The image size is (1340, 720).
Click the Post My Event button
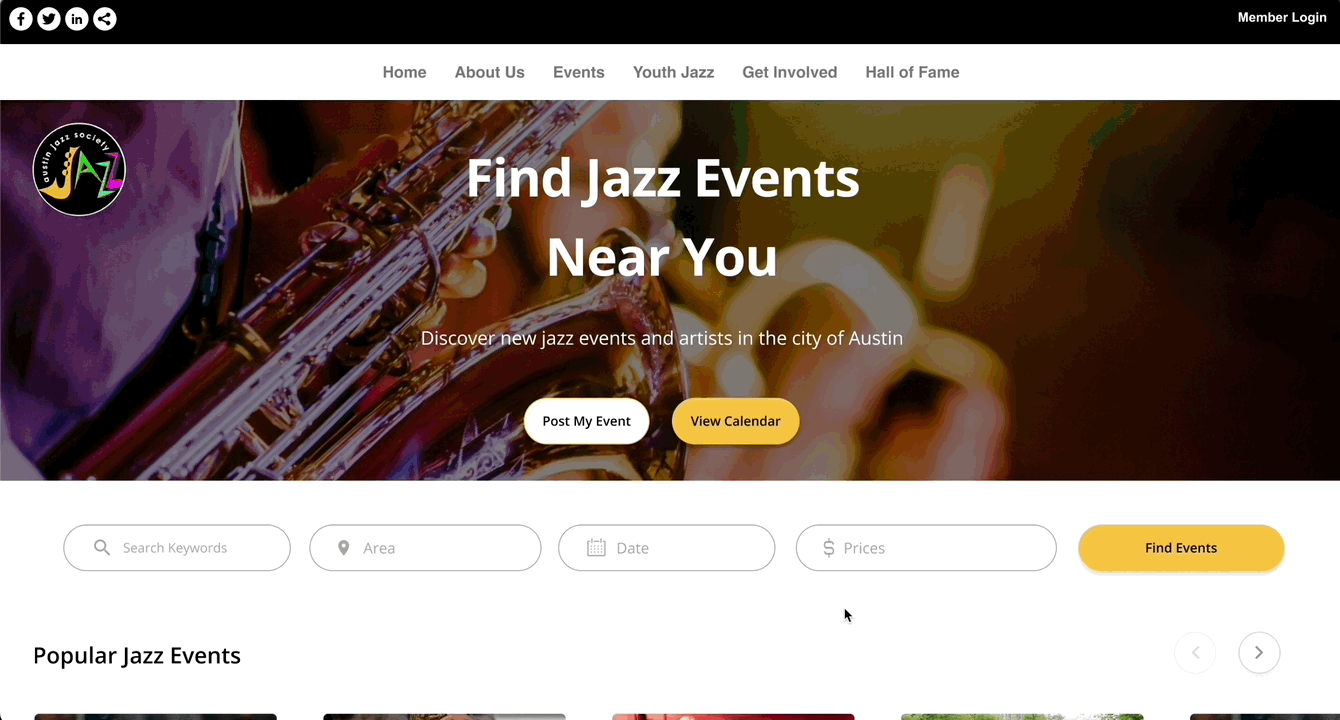586,421
